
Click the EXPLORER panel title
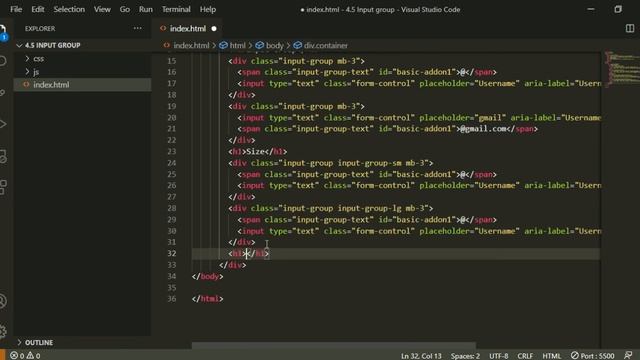40,29
